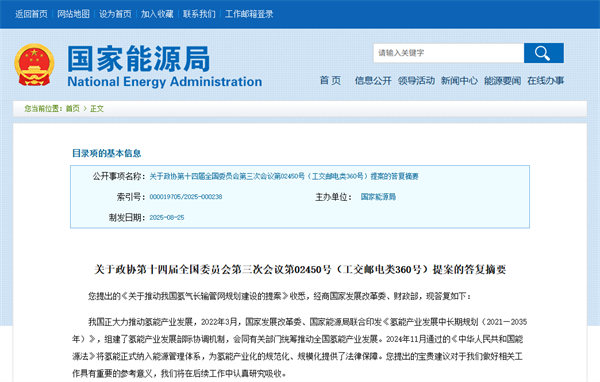Open the 新闻中心 navigation menu

[x=459, y=80]
